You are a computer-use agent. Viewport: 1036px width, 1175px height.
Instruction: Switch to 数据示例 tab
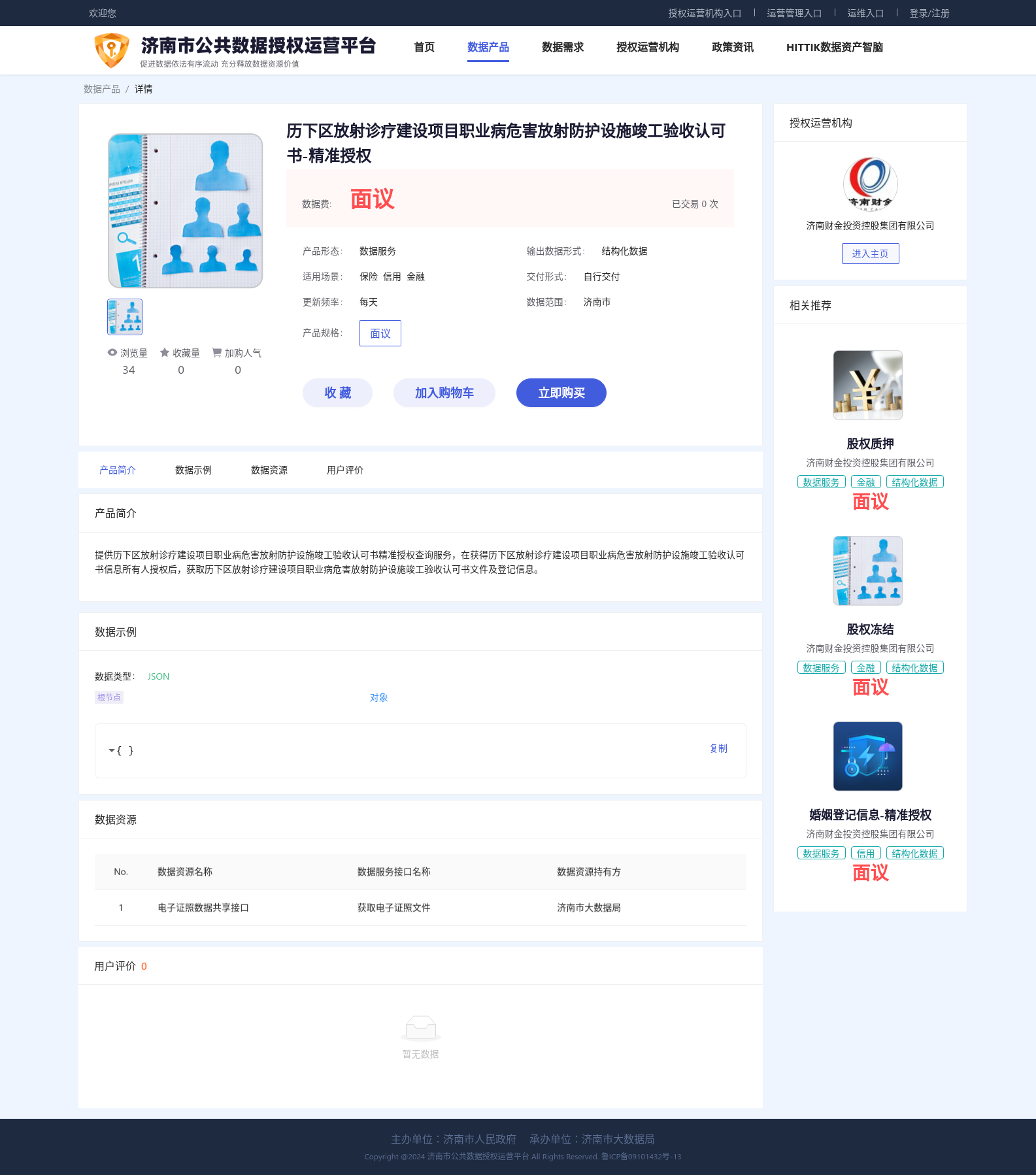coord(193,470)
